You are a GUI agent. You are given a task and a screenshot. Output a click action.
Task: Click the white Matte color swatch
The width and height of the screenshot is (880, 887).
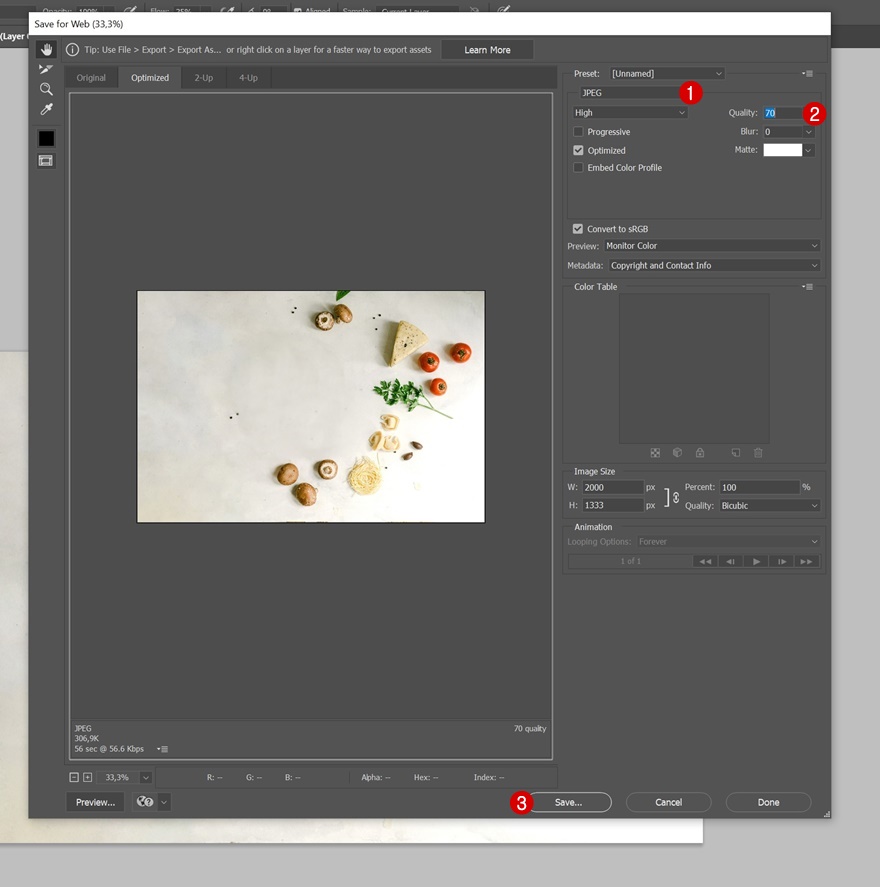click(782, 150)
